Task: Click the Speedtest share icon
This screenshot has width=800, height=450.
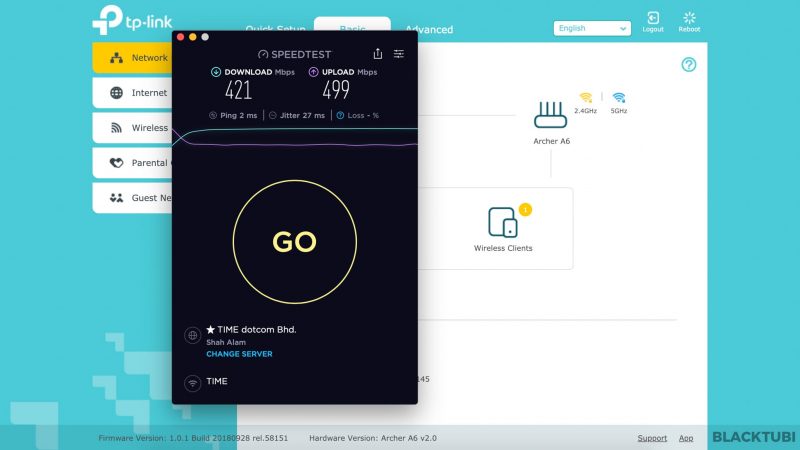Action: tap(378, 54)
